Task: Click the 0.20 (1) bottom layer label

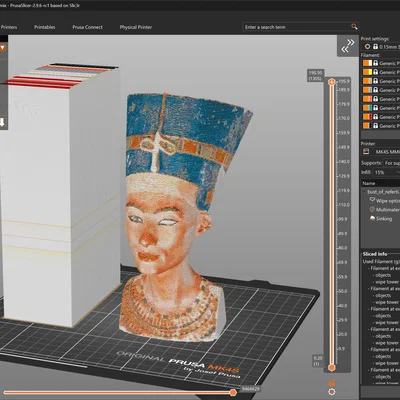Action: pos(318,361)
